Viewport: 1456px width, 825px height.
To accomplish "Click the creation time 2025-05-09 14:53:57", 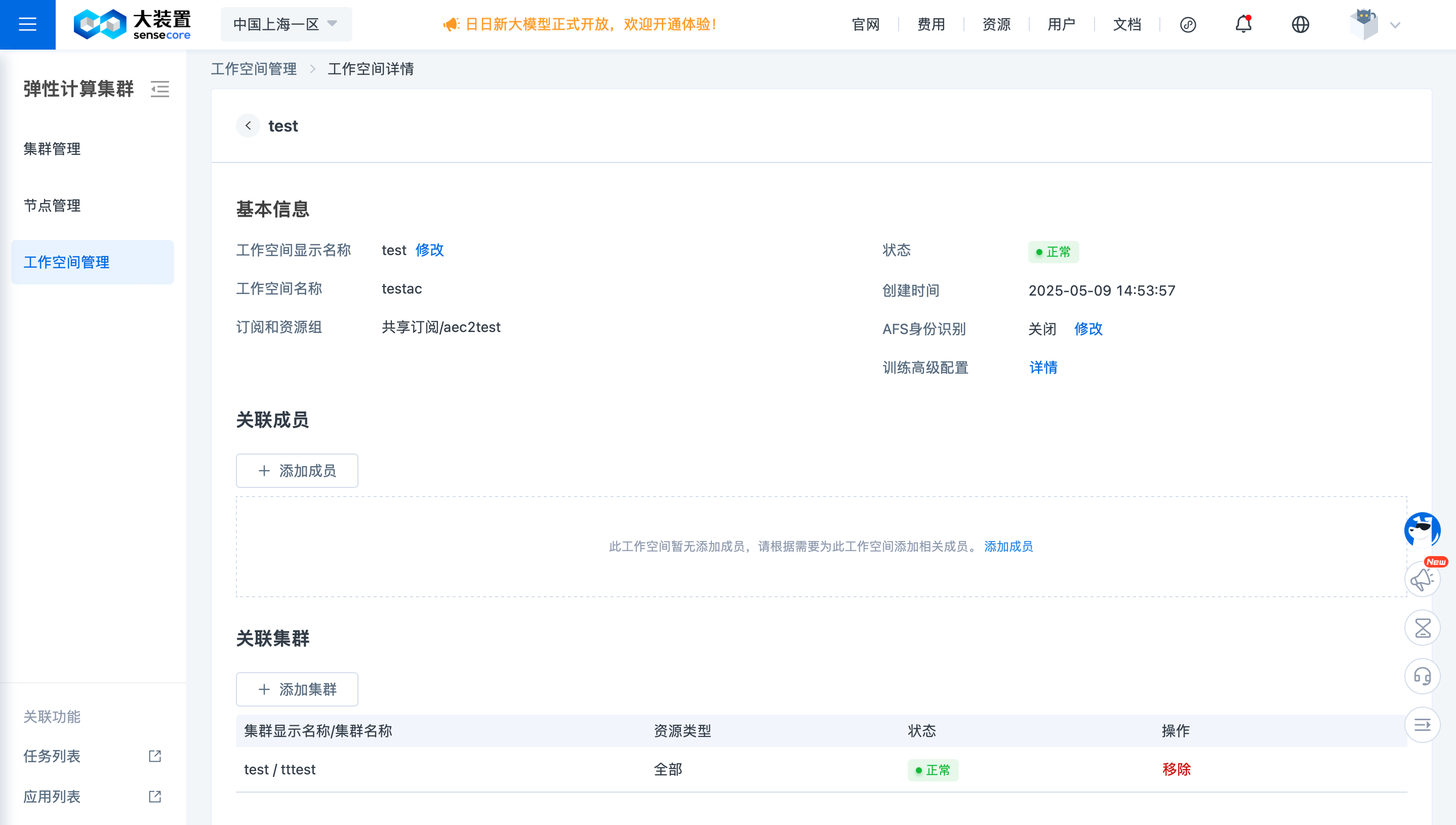I will (x=1102, y=291).
